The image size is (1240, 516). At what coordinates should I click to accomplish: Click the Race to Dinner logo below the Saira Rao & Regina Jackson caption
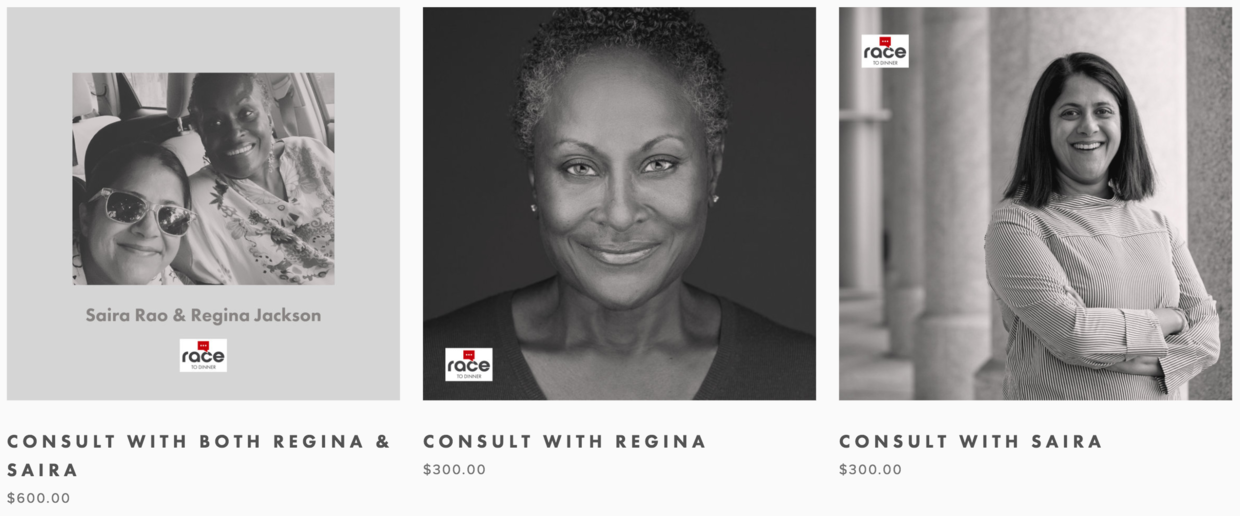click(203, 355)
